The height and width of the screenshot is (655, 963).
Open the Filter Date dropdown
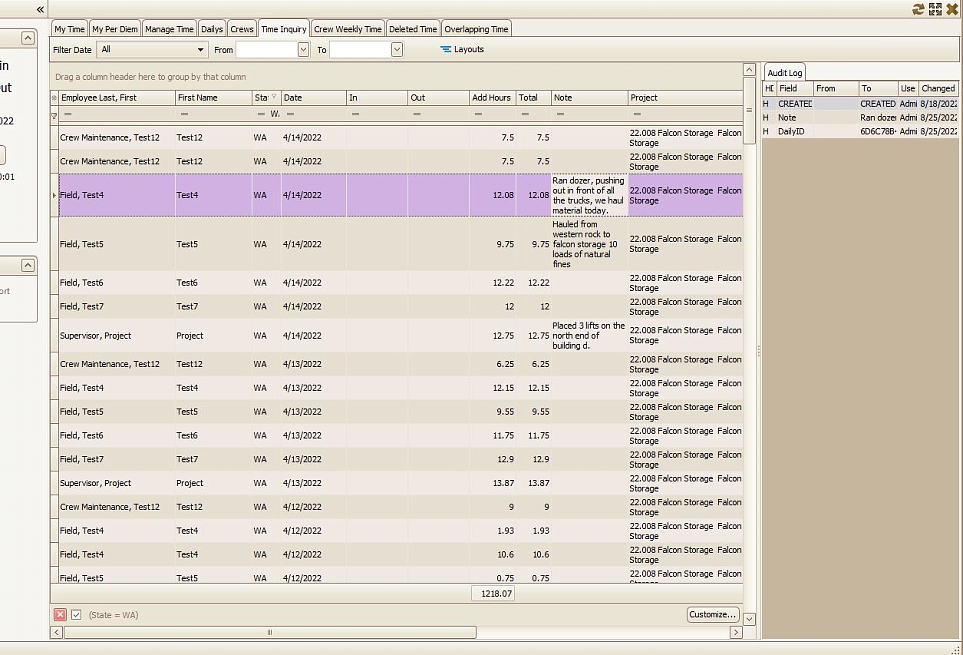[198, 49]
